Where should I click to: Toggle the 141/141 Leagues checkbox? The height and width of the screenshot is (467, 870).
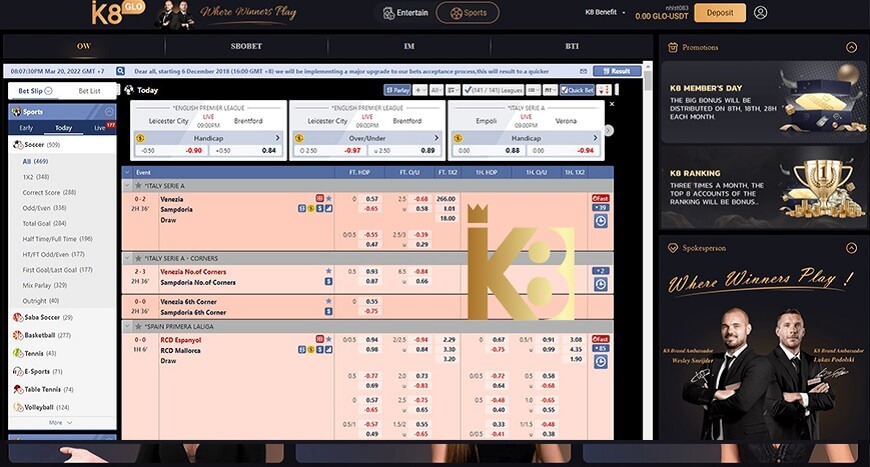pyautogui.click(x=468, y=90)
